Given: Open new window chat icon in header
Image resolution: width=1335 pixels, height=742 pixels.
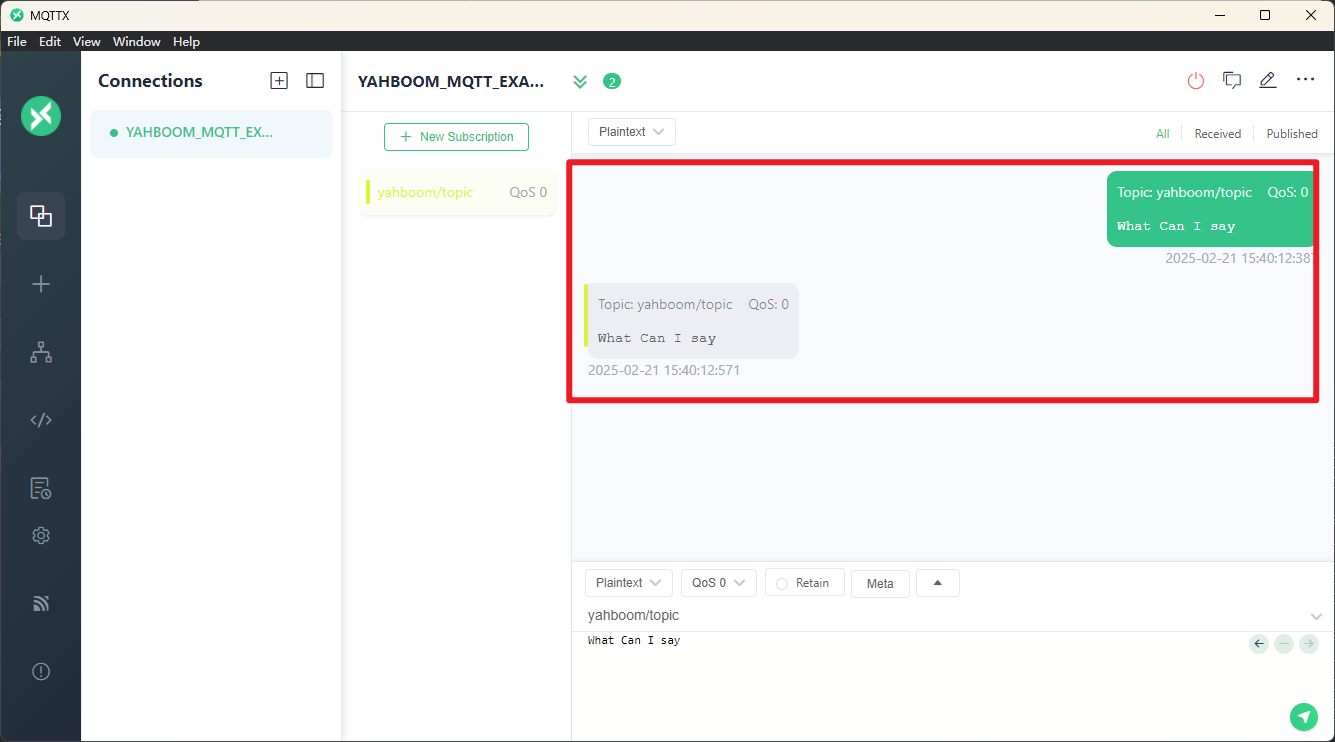Looking at the screenshot, I should coord(1232,81).
